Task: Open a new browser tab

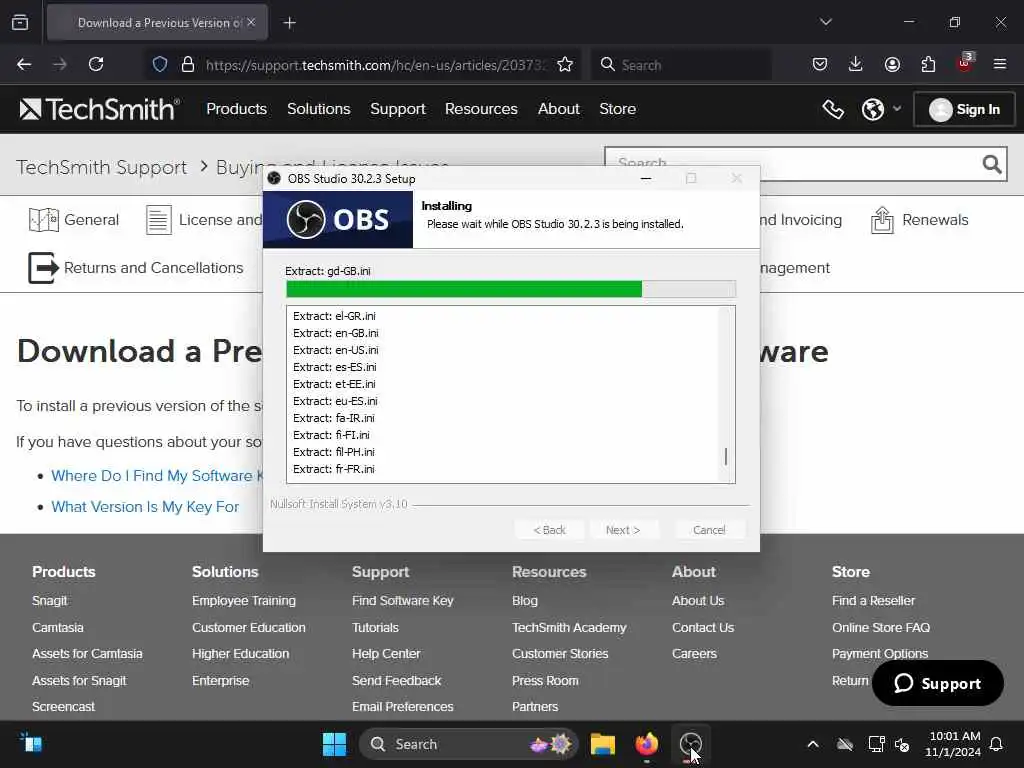Action: click(289, 23)
